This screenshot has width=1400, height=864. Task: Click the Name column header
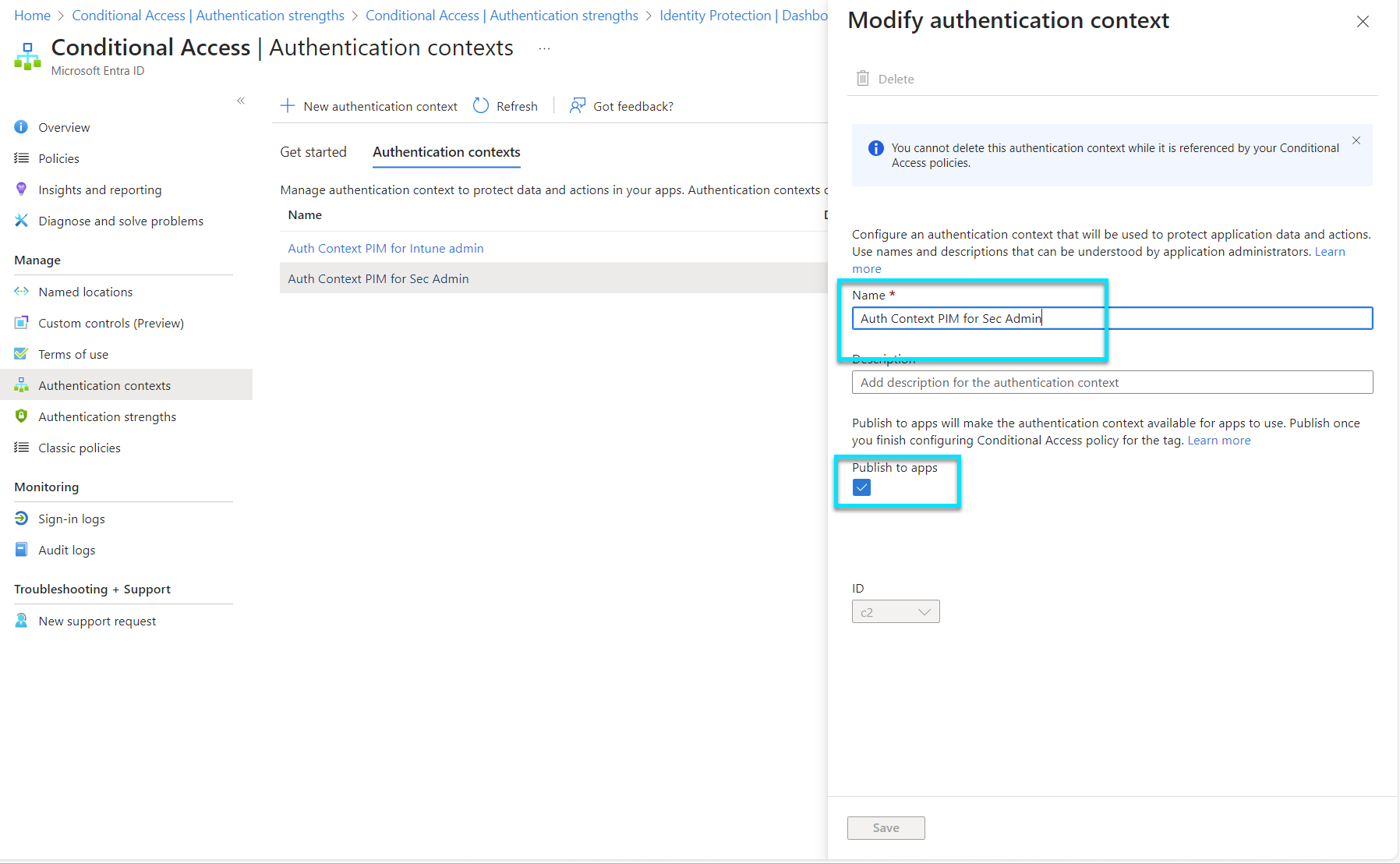[305, 214]
